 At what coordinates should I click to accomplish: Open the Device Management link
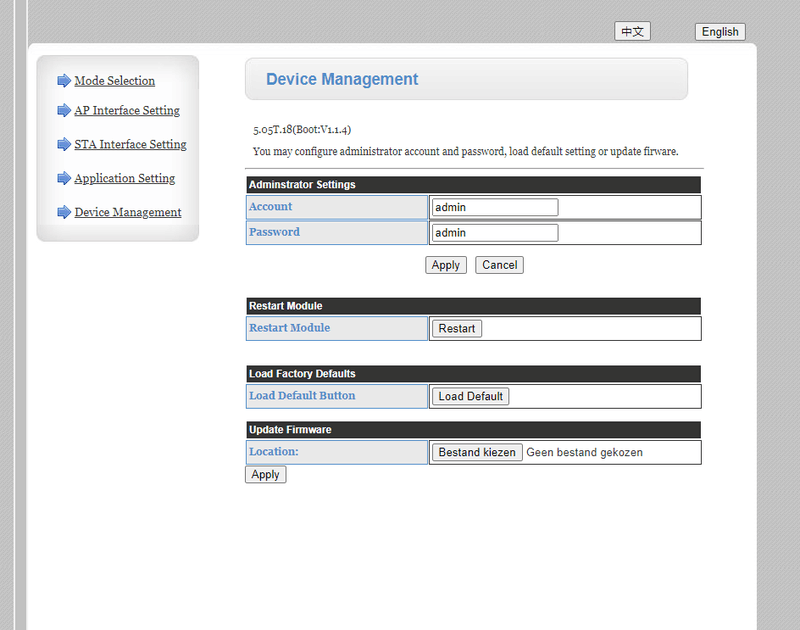(x=128, y=213)
